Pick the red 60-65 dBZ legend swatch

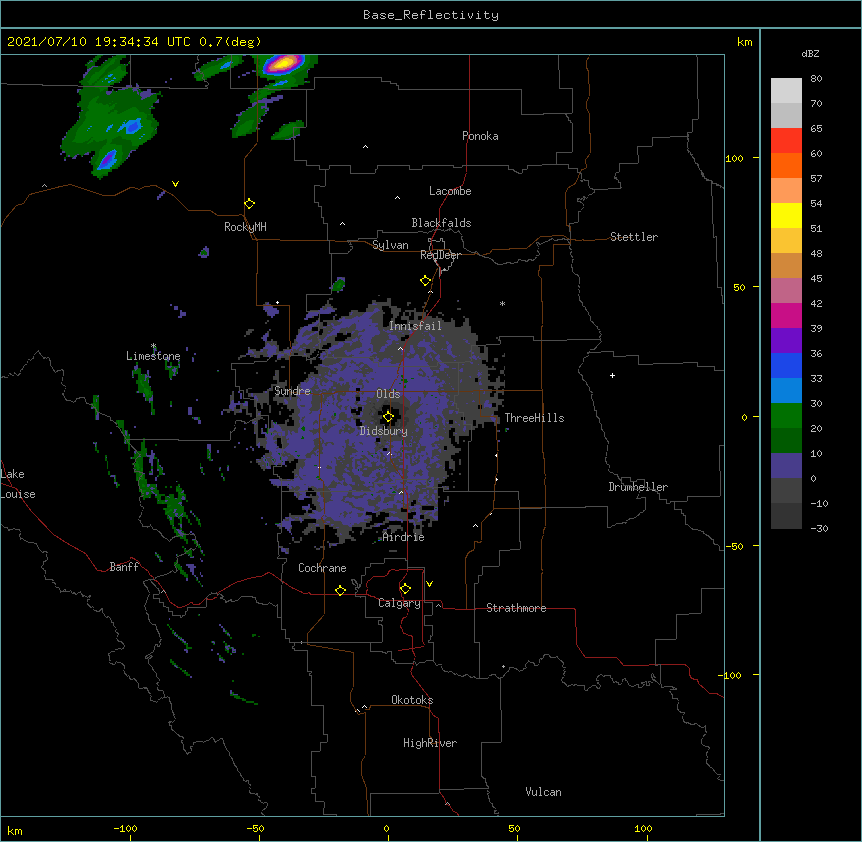(x=786, y=141)
